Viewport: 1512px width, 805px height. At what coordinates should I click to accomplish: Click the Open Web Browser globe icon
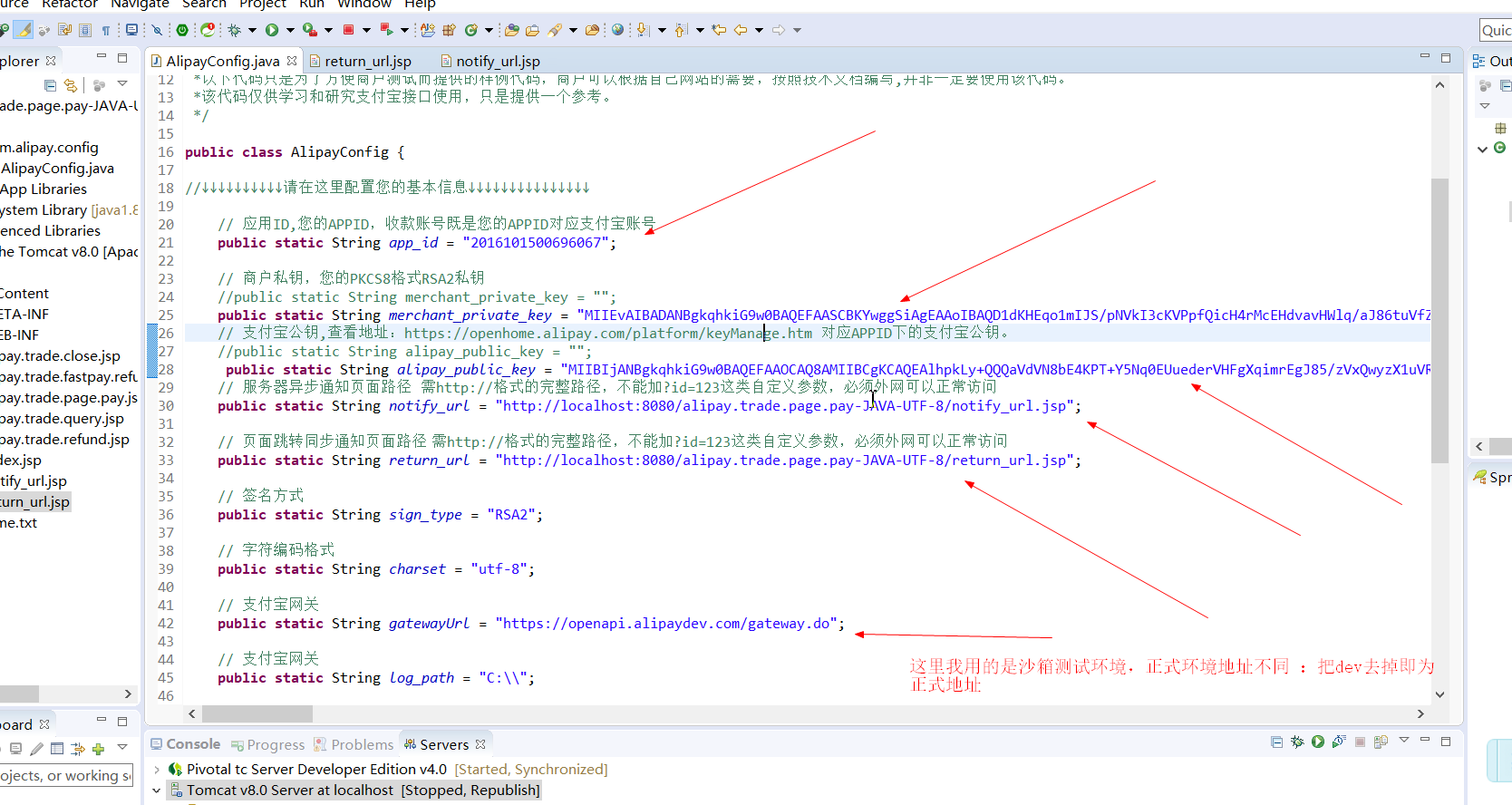coord(618,30)
